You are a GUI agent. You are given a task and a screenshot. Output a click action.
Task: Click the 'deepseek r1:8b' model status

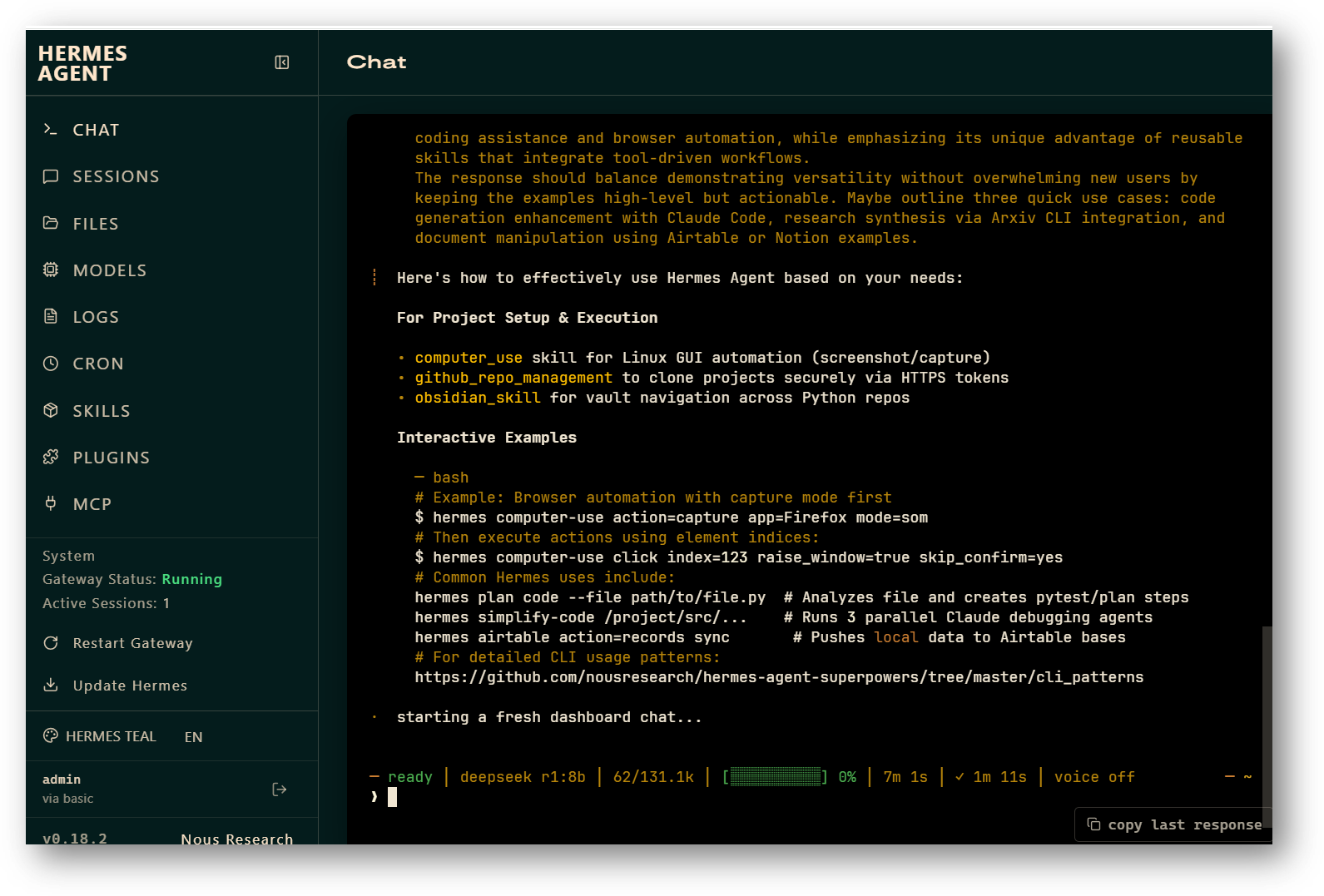tap(523, 777)
